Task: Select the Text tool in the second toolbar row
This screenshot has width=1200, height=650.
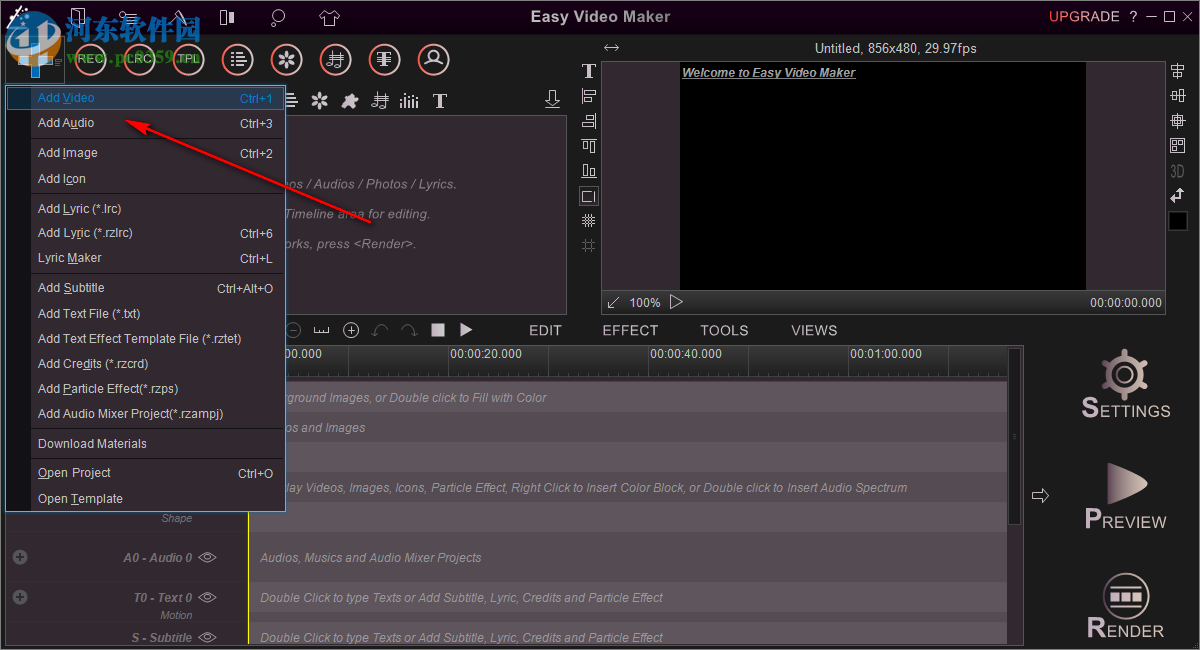Action: [x=438, y=100]
